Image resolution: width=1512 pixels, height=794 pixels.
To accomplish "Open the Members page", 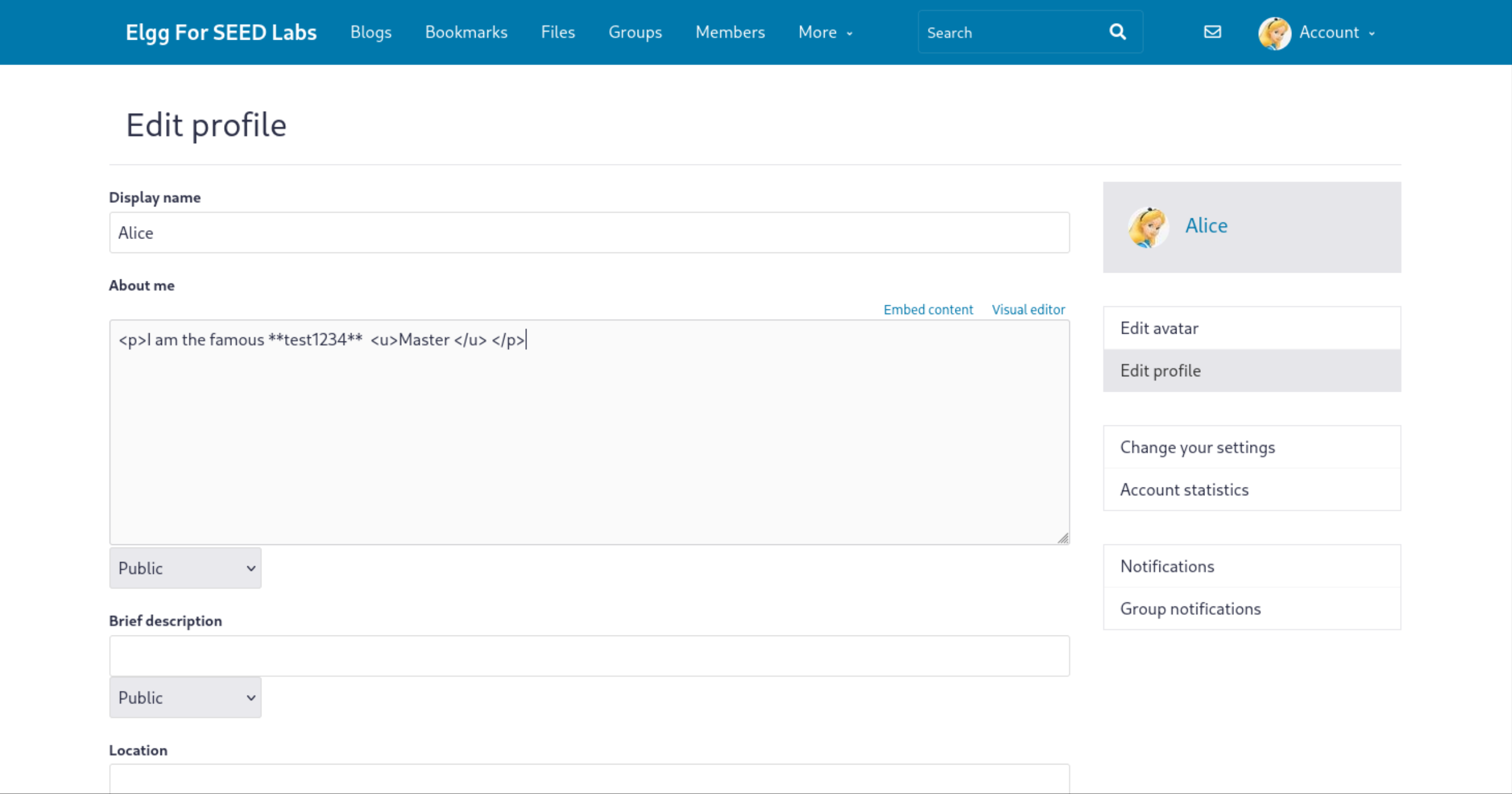I will [730, 33].
